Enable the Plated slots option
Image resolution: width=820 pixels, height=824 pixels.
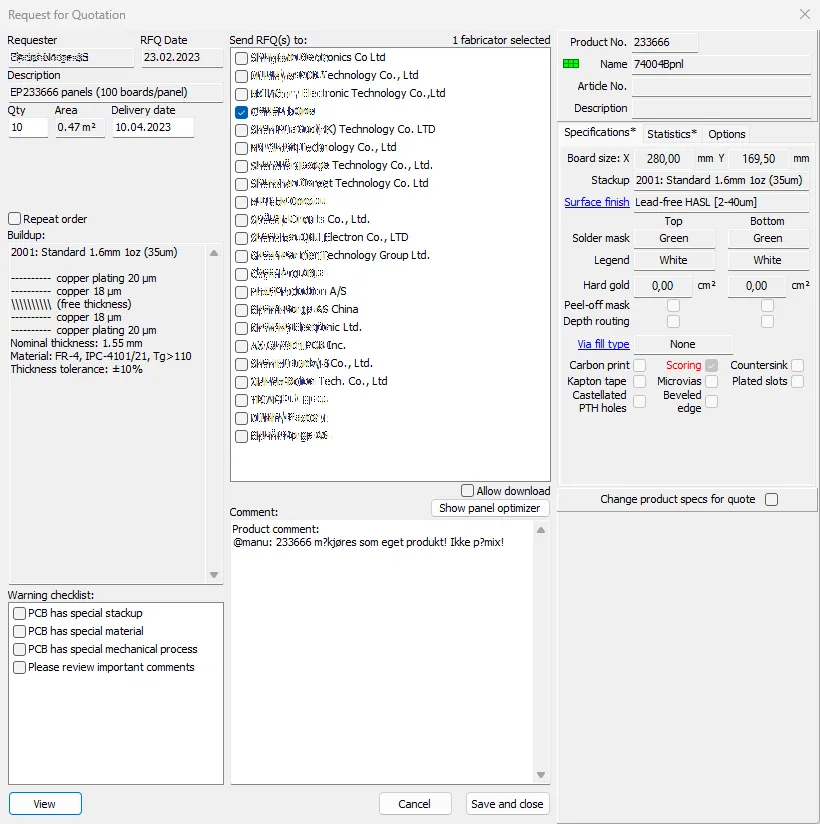[796, 381]
